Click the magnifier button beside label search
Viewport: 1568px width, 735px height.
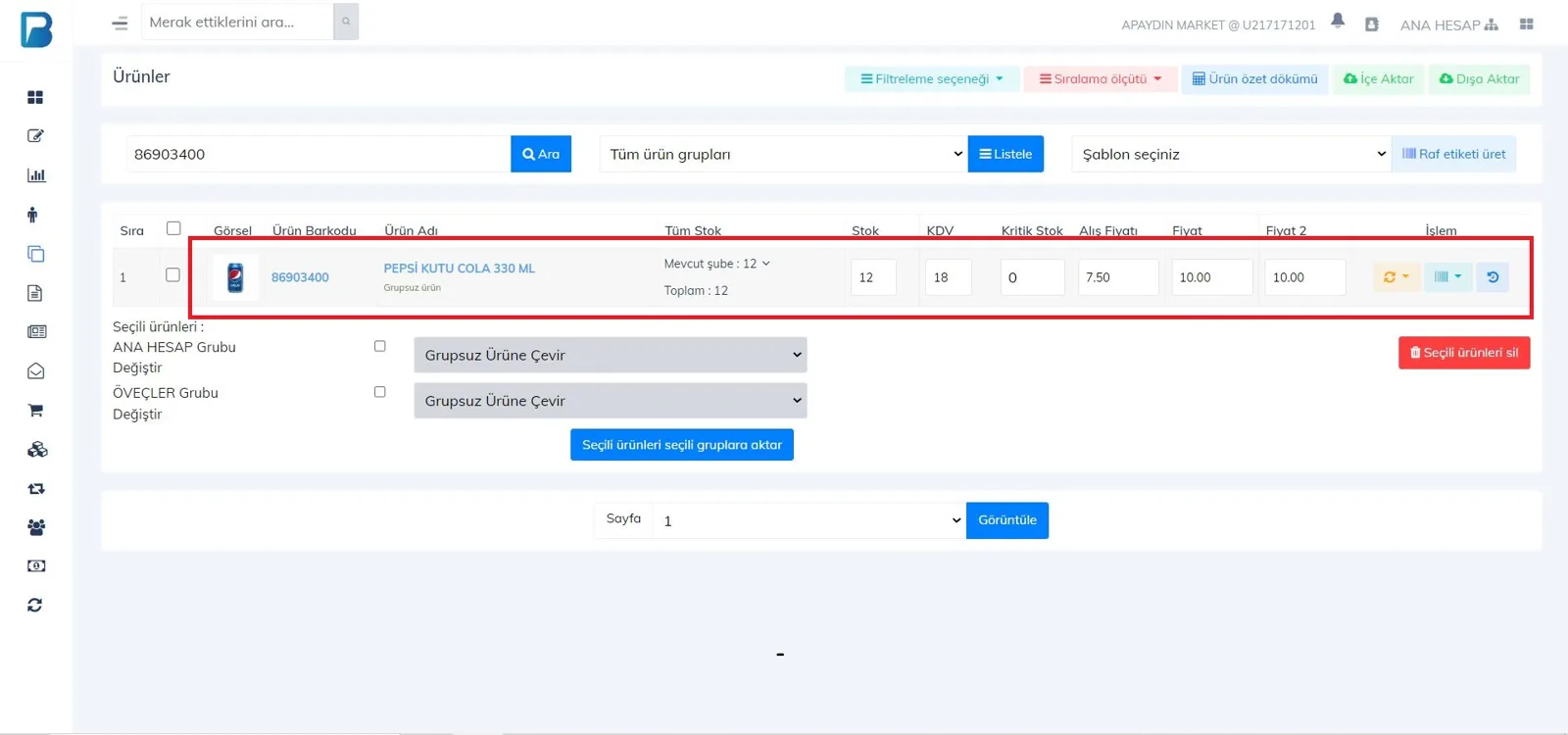pos(346,22)
